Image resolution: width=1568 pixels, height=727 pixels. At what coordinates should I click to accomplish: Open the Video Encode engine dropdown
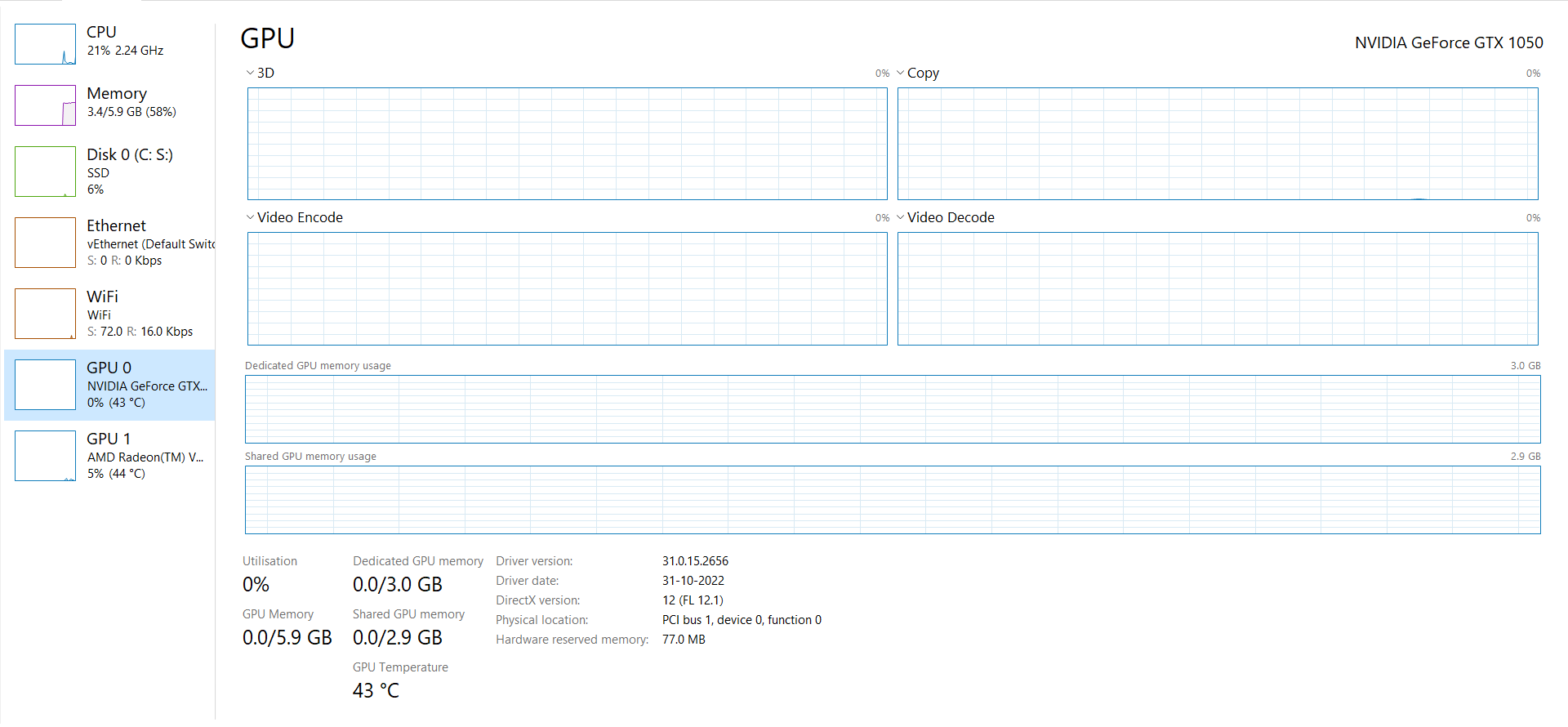click(x=250, y=217)
